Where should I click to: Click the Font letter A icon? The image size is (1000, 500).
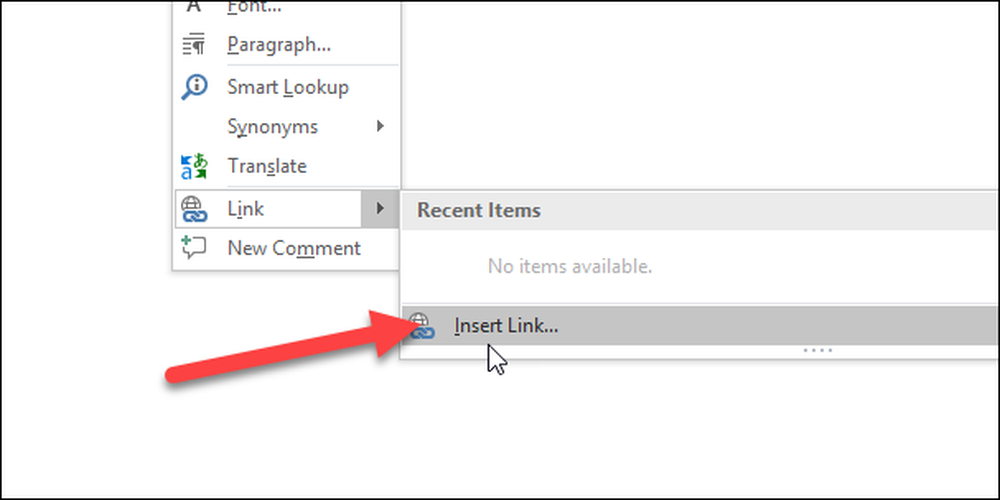click(x=193, y=6)
